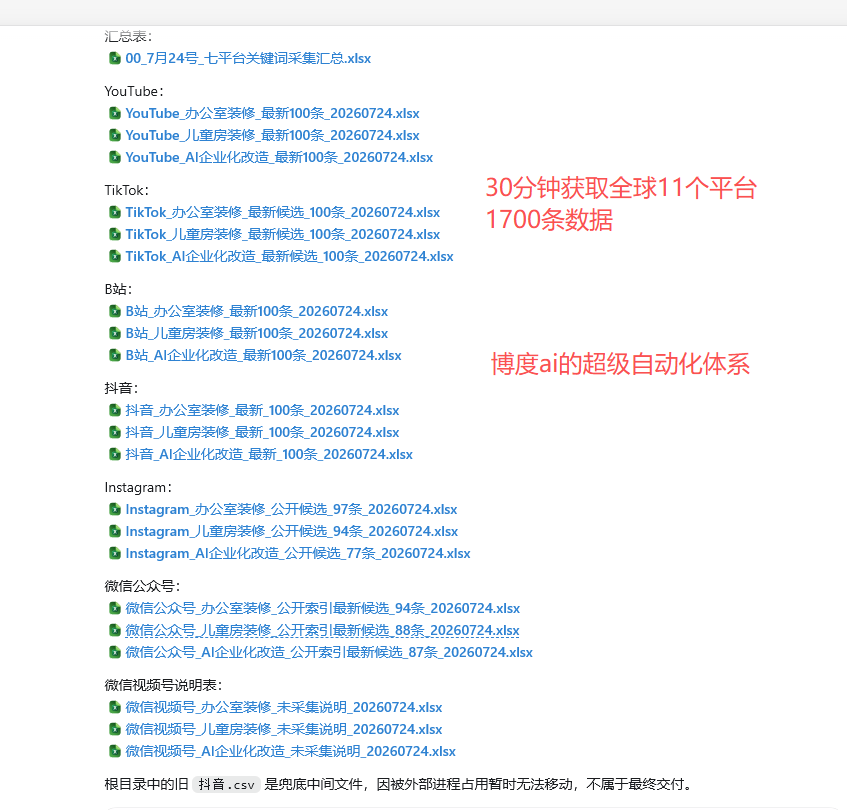Open 抖音_儿童房装修_最新_100条 file link
Screen dimensions: 847x810
tap(263, 433)
